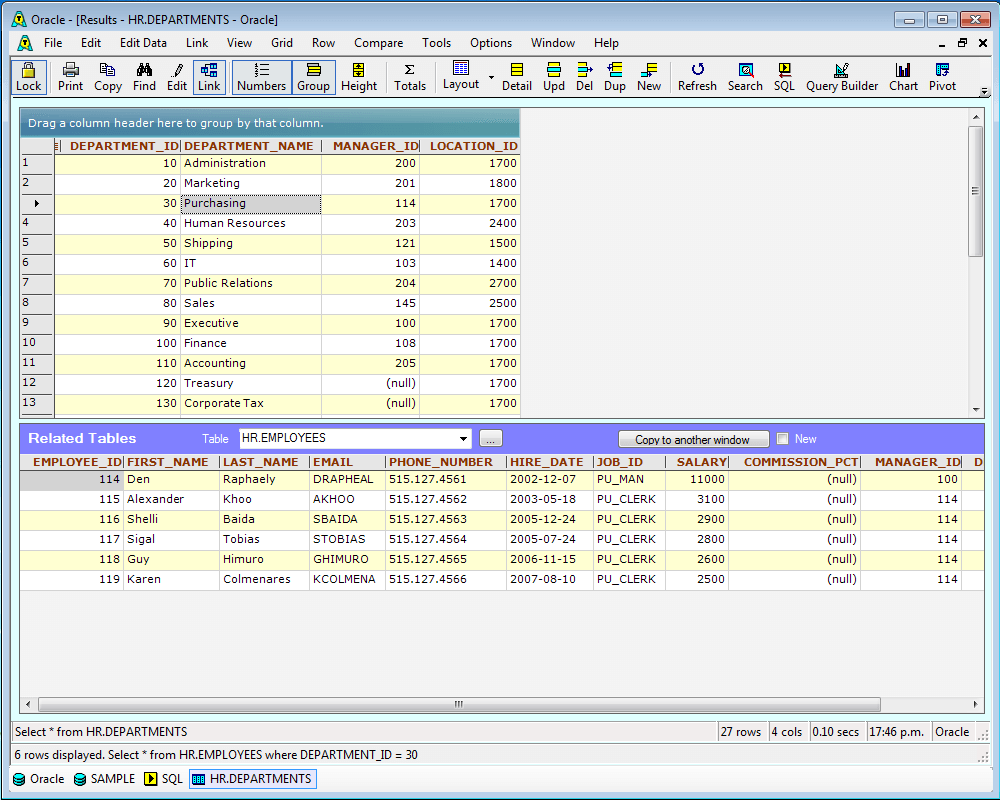Switch to the Oracle bottom tab

39,779
